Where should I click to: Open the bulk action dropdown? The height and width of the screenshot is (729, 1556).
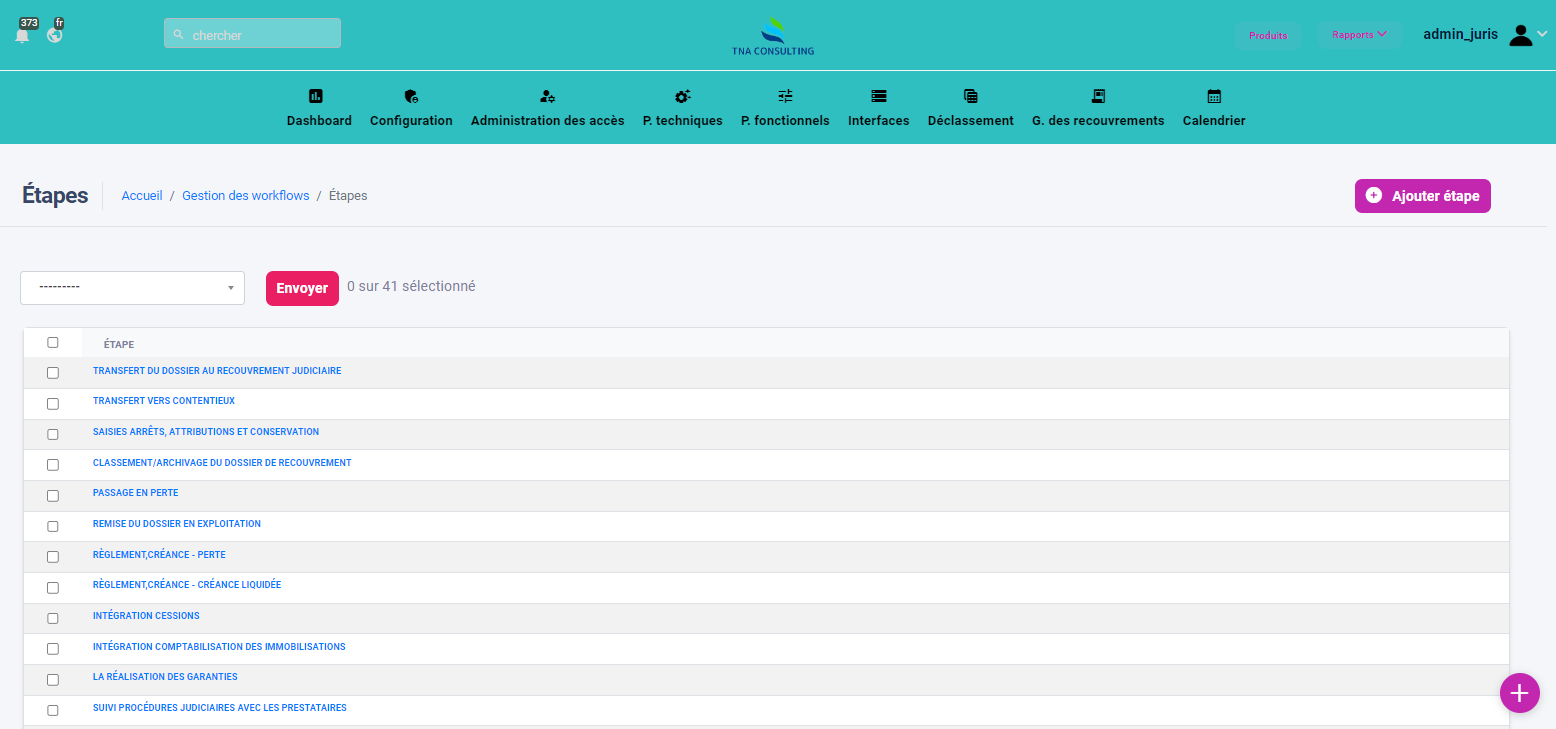pos(132,288)
